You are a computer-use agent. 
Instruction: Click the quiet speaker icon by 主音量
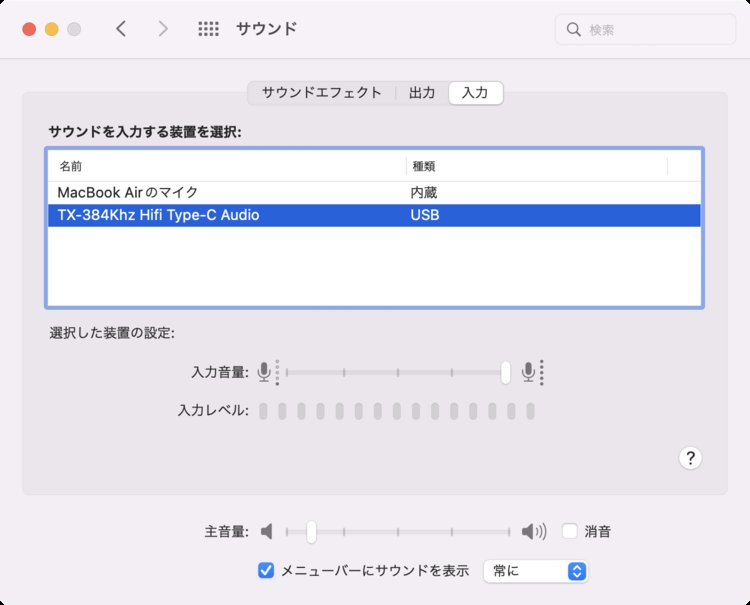(267, 532)
